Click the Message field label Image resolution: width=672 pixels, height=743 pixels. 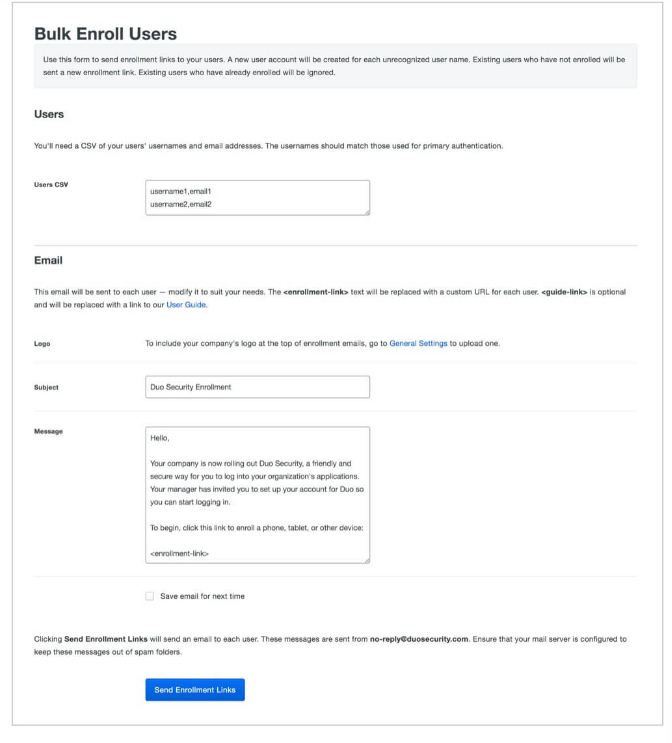(48, 431)
